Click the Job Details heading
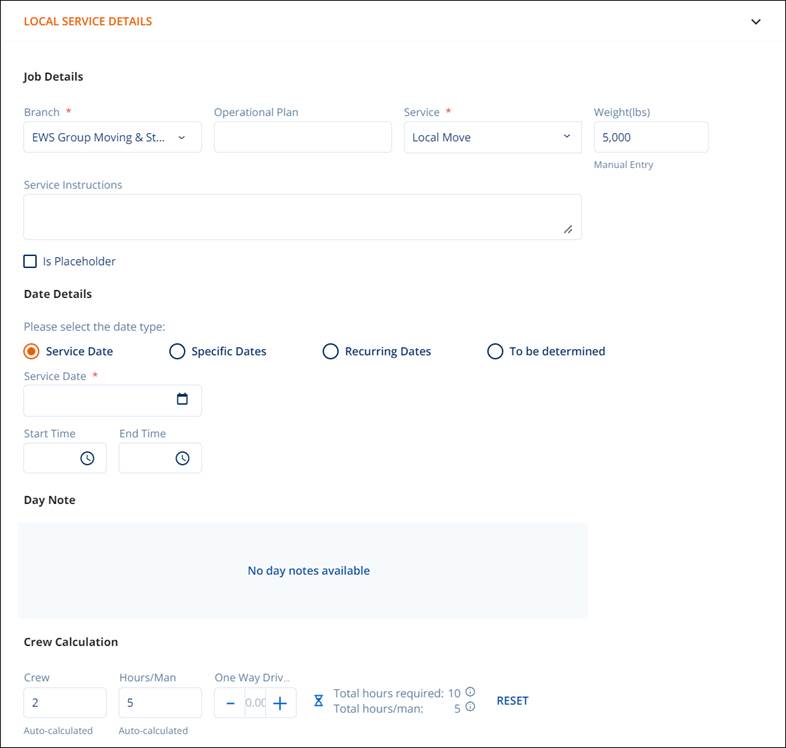The height and width of the screenshot is (748, 786). tap(53, 77)
